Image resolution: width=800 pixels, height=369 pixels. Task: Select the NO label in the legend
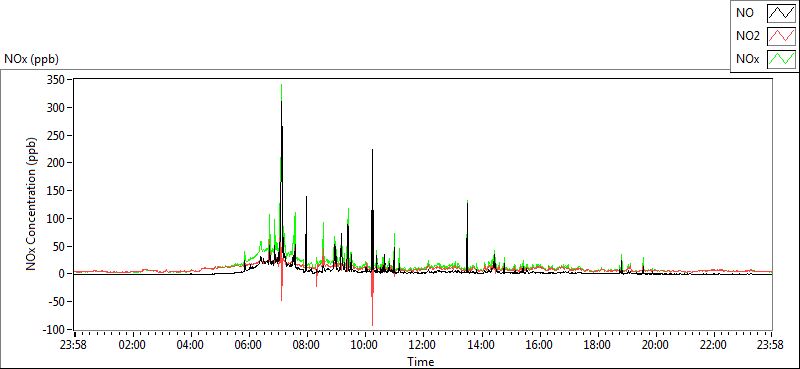click(x=745, y=13)
